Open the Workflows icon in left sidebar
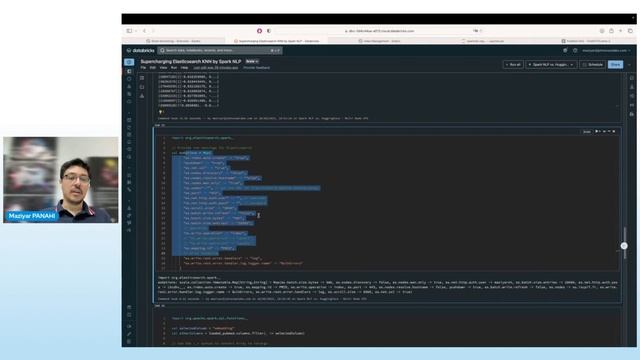 (x=129, y=94)
